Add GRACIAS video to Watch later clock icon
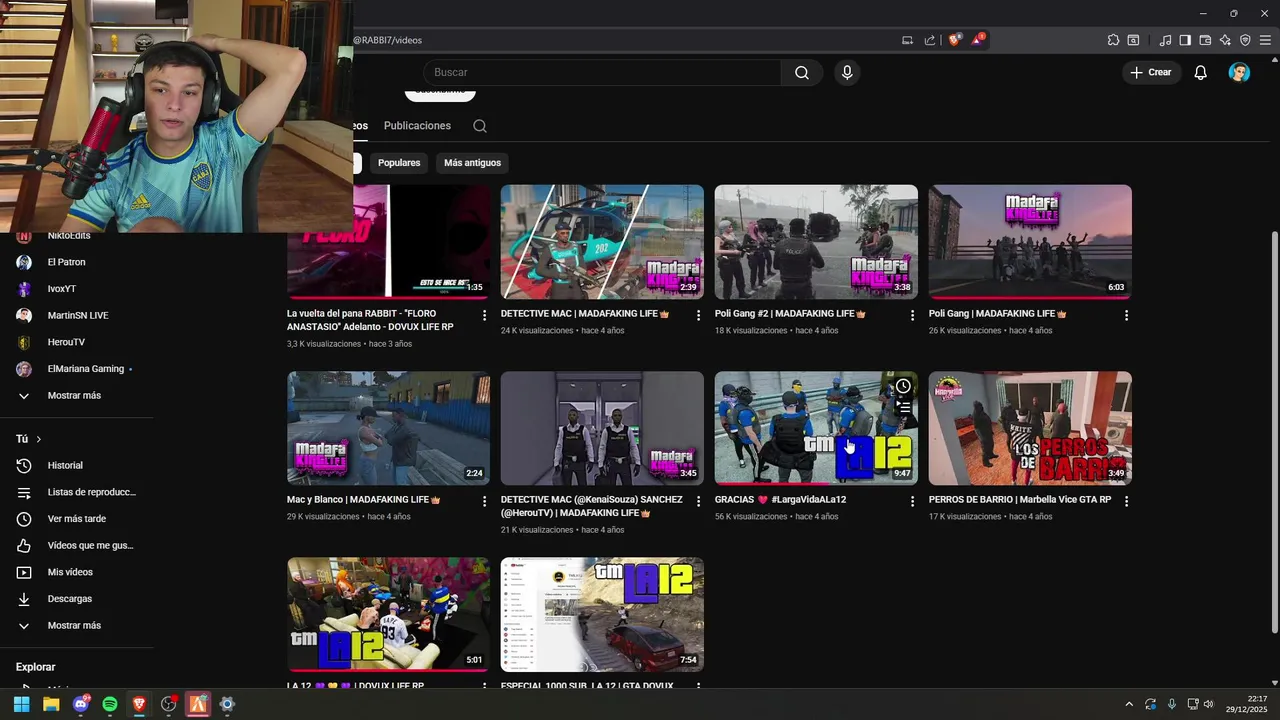This screenshot has width=1280, height=720. point(903,386)
